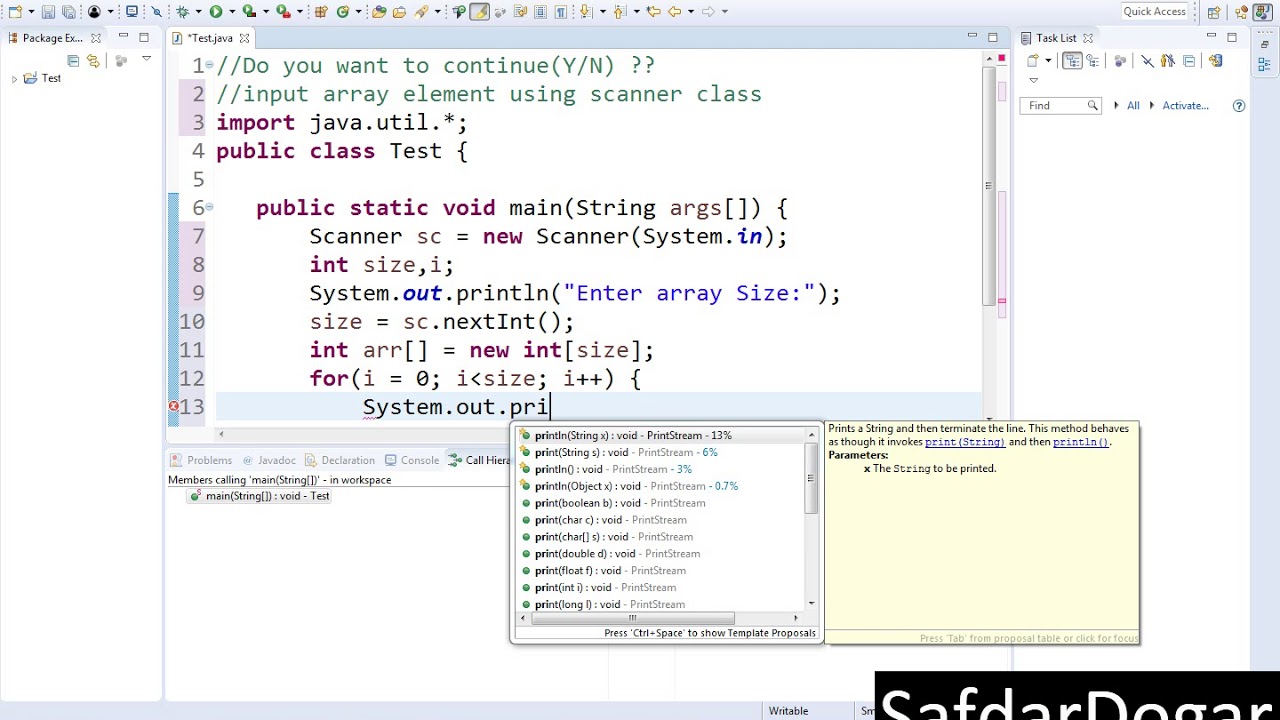Viewport: 1280px width, 720px height.
Task: Expand the Test project tree node
Action: coord(14,78)
